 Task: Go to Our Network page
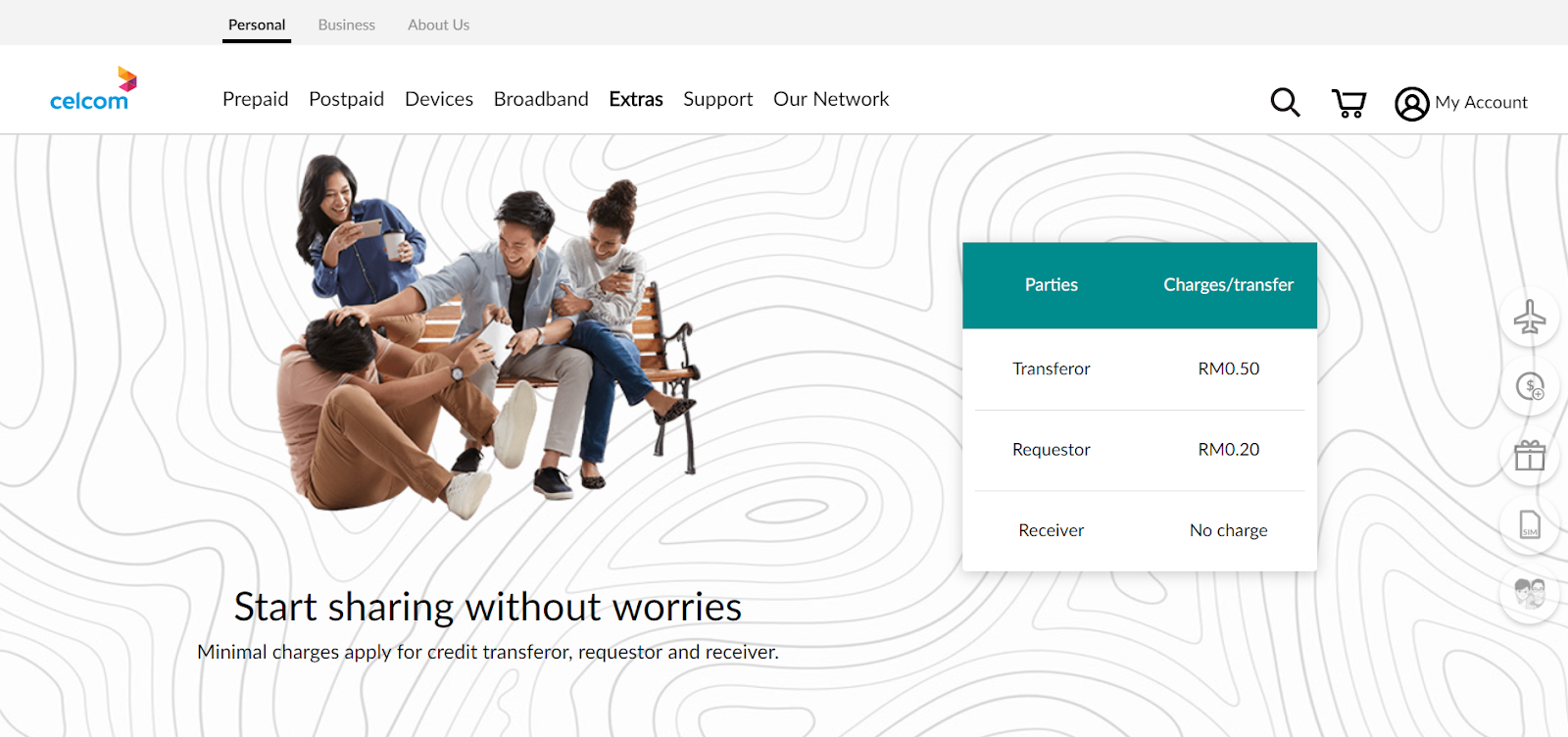[x=831, y=99]
